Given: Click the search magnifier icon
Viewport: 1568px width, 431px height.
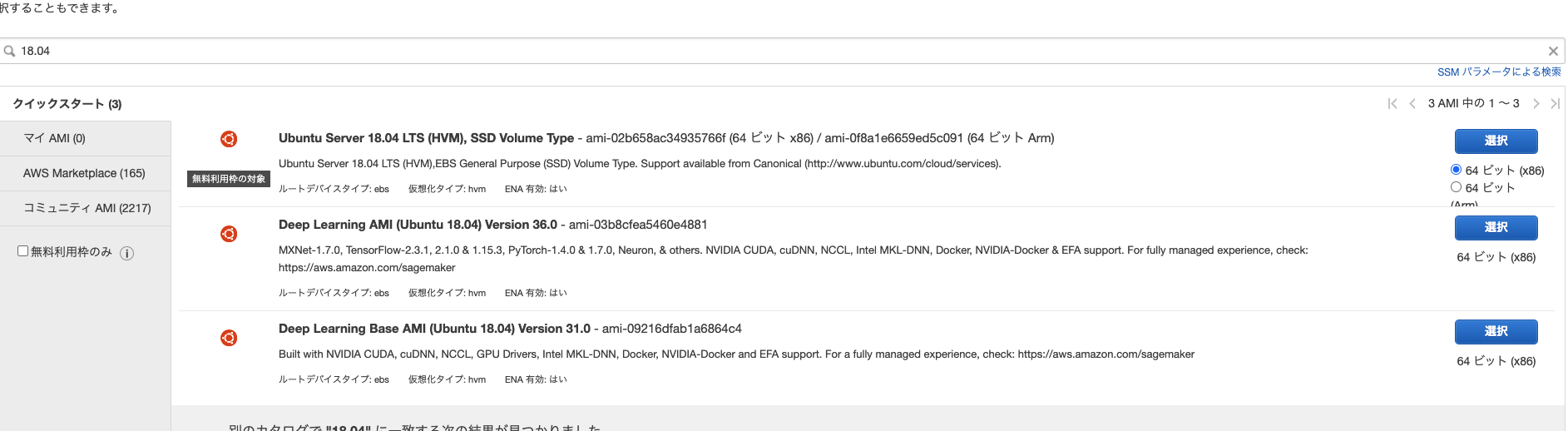Looking at the screenshot, I should (10, 51).
